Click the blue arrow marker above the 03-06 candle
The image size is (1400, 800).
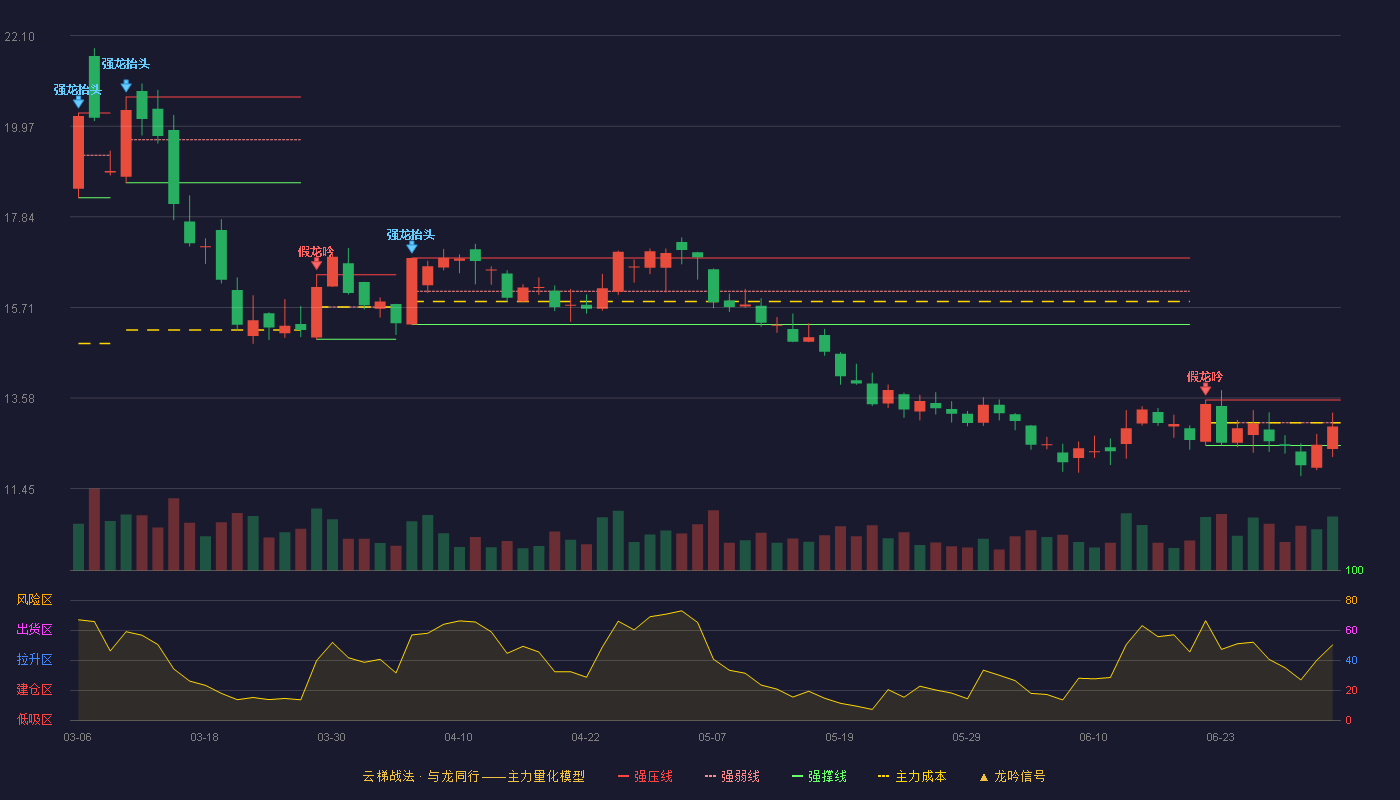(78, 102)
